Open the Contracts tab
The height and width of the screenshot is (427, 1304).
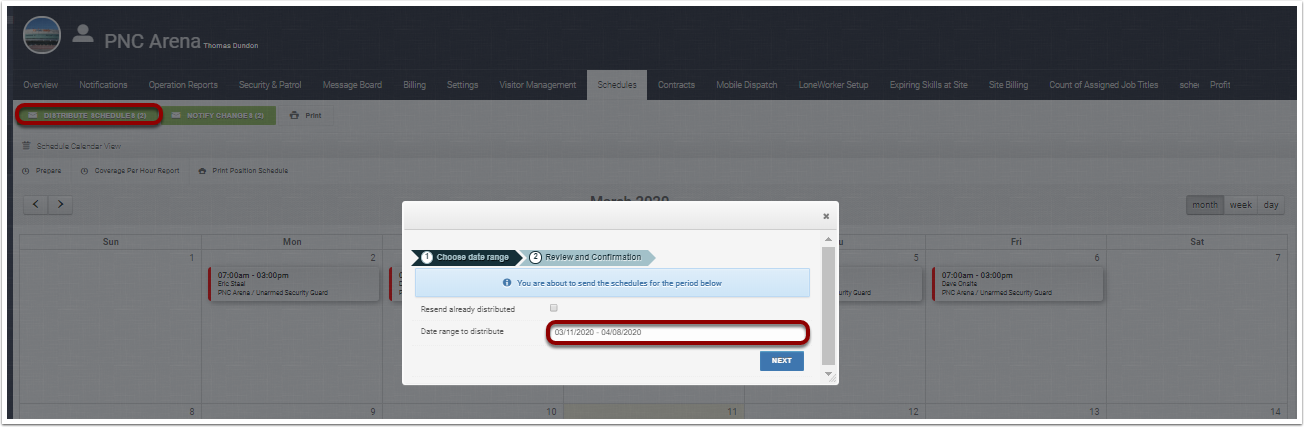[677, 85]
